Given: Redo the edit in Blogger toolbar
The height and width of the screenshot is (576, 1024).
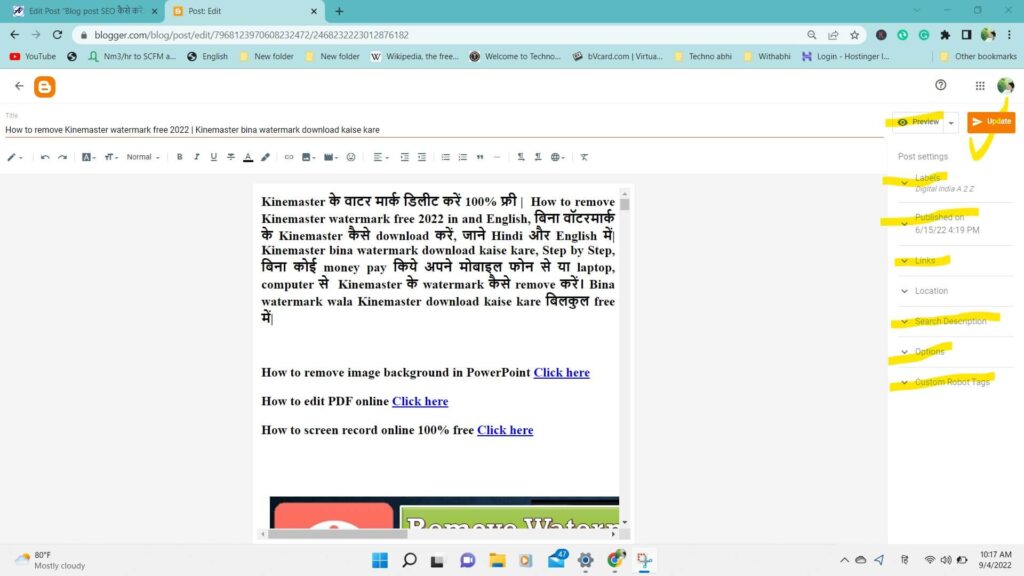Looking at the screenshot, I should (63, 157).
